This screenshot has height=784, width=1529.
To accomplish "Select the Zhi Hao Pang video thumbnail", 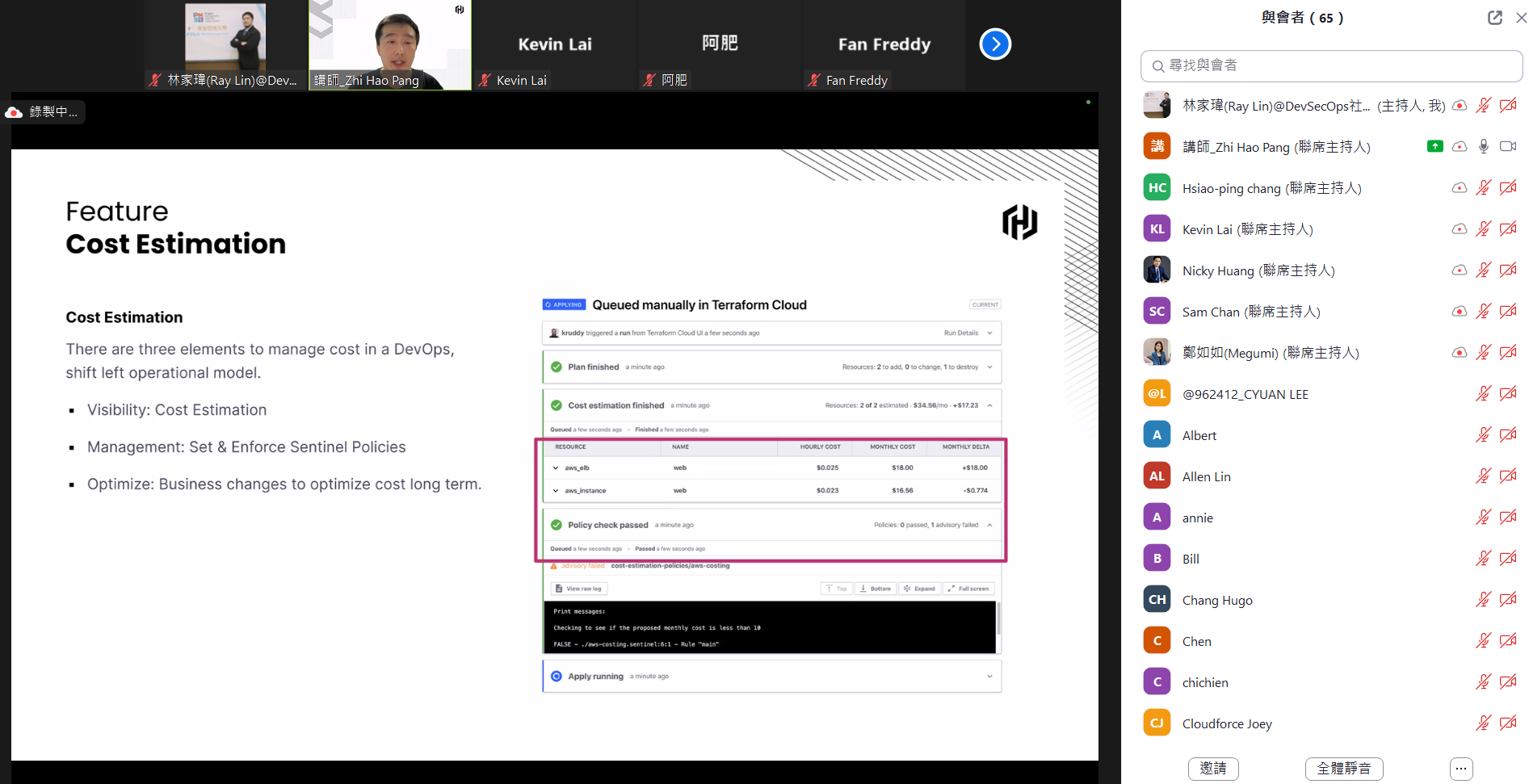I will [x=390, y=44].
